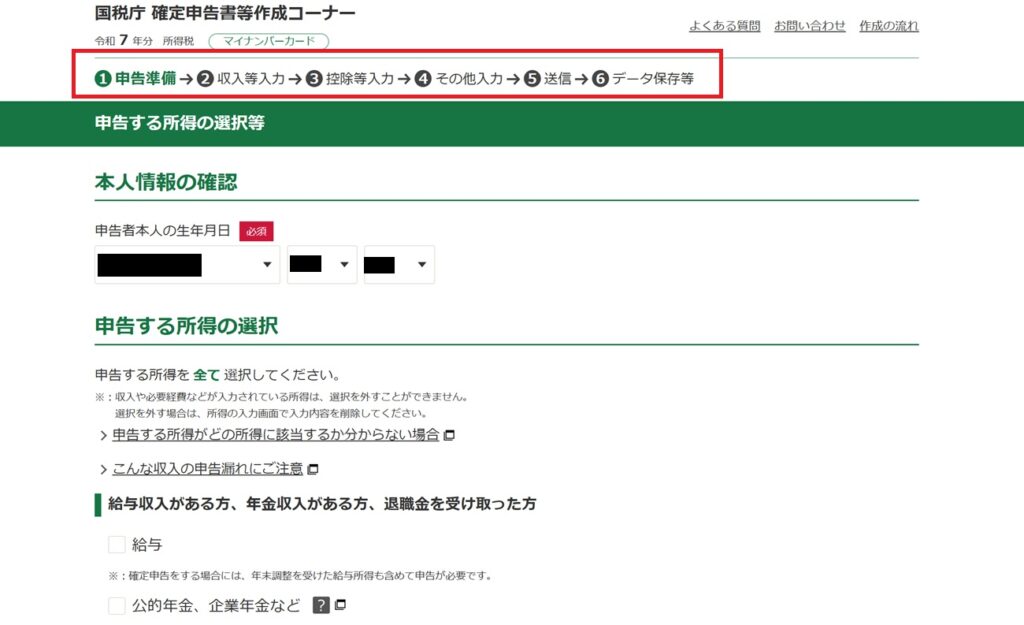Screen dimensions: 1024x625
Task: Open the birth year dropdown
Action: coord(187,265)
